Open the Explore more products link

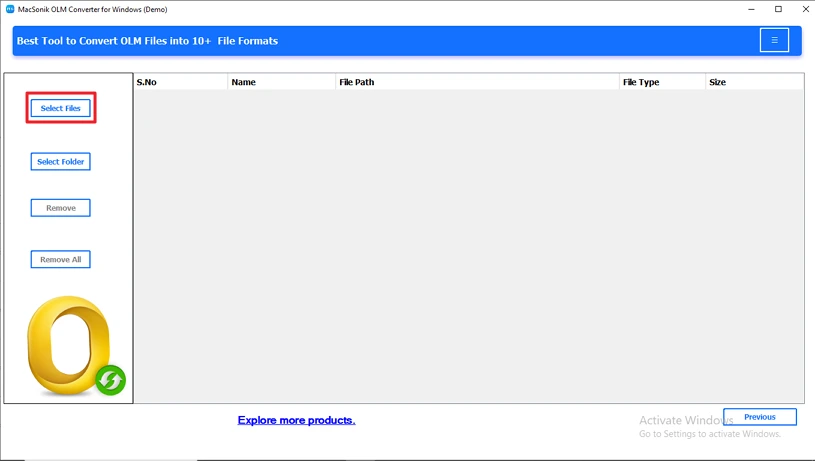coord(296,420)
